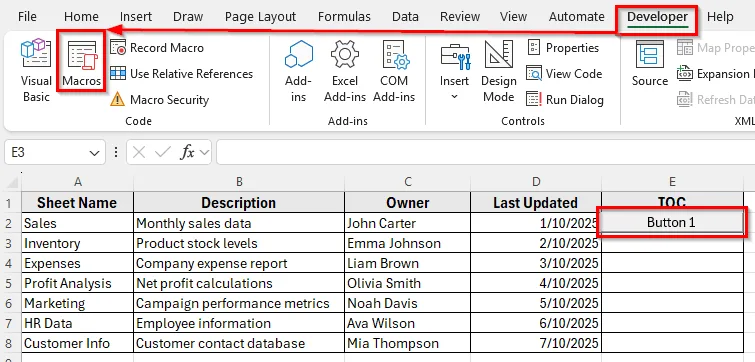Open the Visual Basic editor
755x362 pixels.
(36, 70)
